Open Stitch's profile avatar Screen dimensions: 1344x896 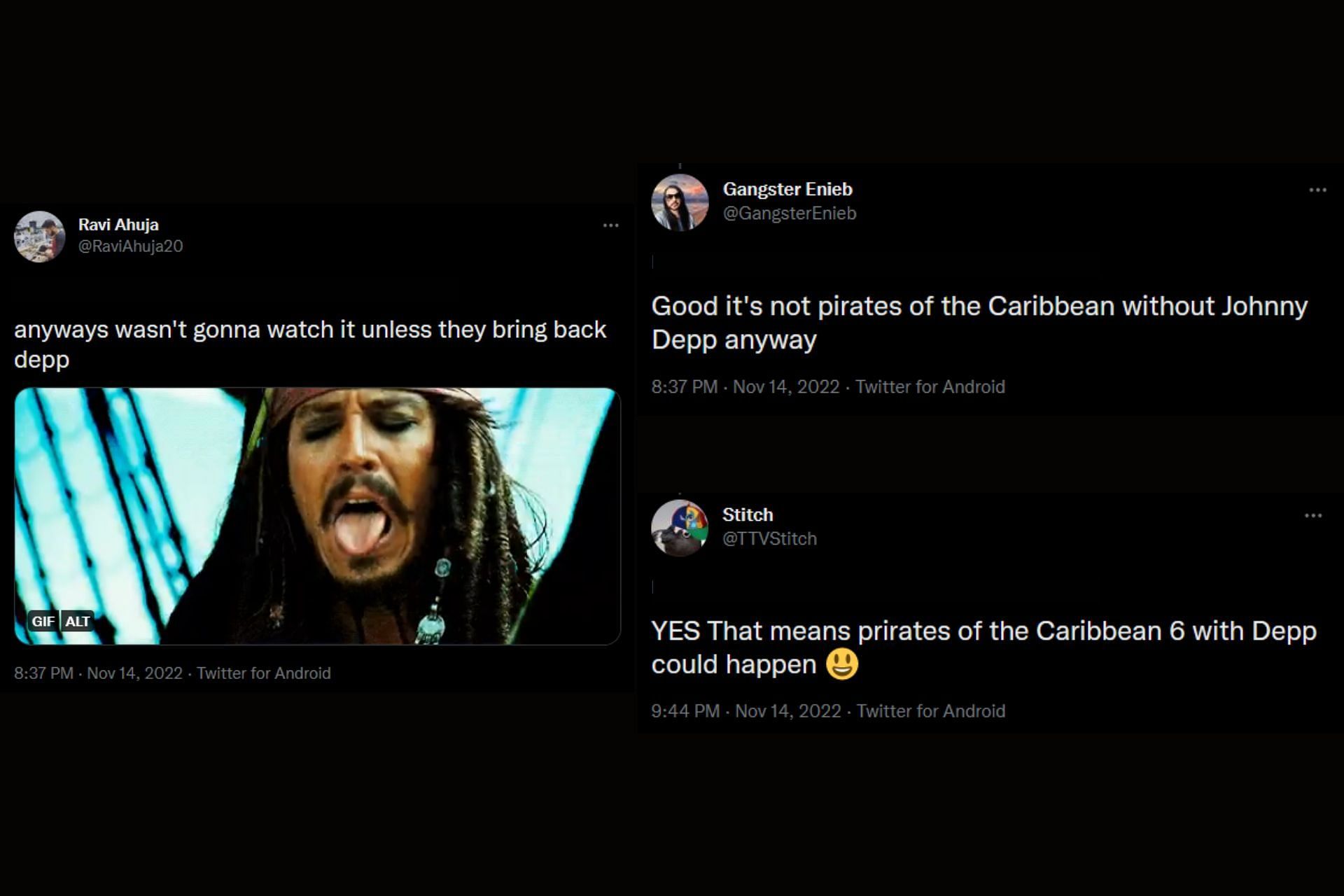click(680, 528)
